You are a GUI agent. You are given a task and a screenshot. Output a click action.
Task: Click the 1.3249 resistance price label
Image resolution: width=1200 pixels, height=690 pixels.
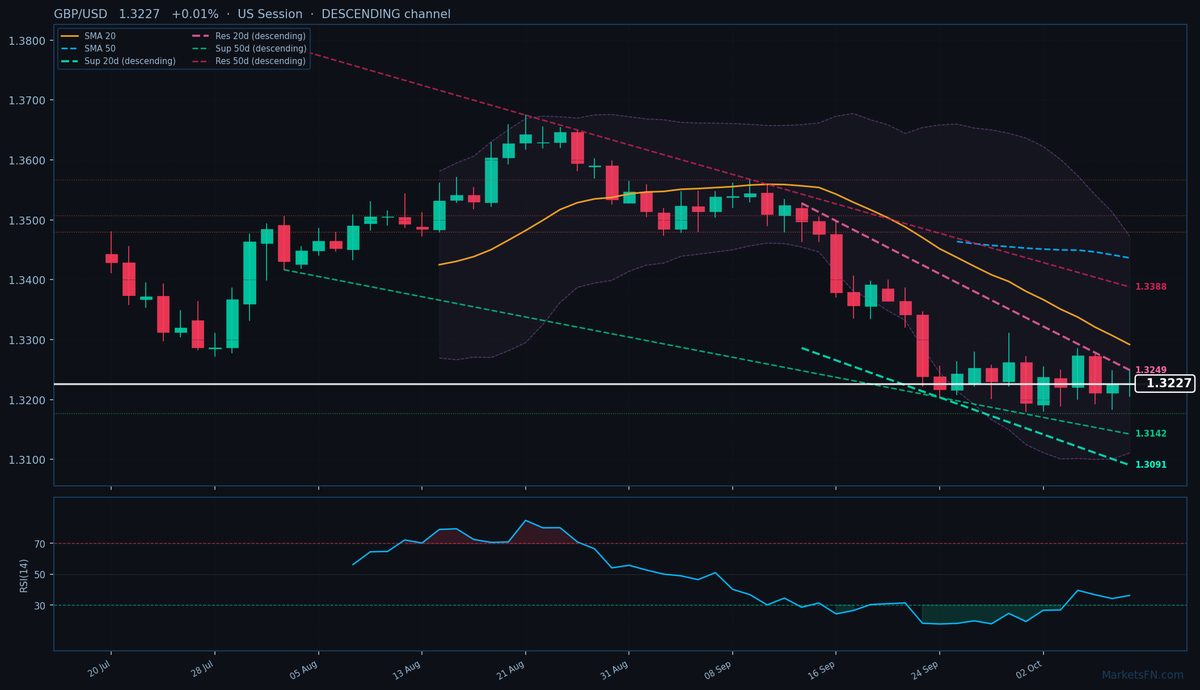[x=1151, y=370]
